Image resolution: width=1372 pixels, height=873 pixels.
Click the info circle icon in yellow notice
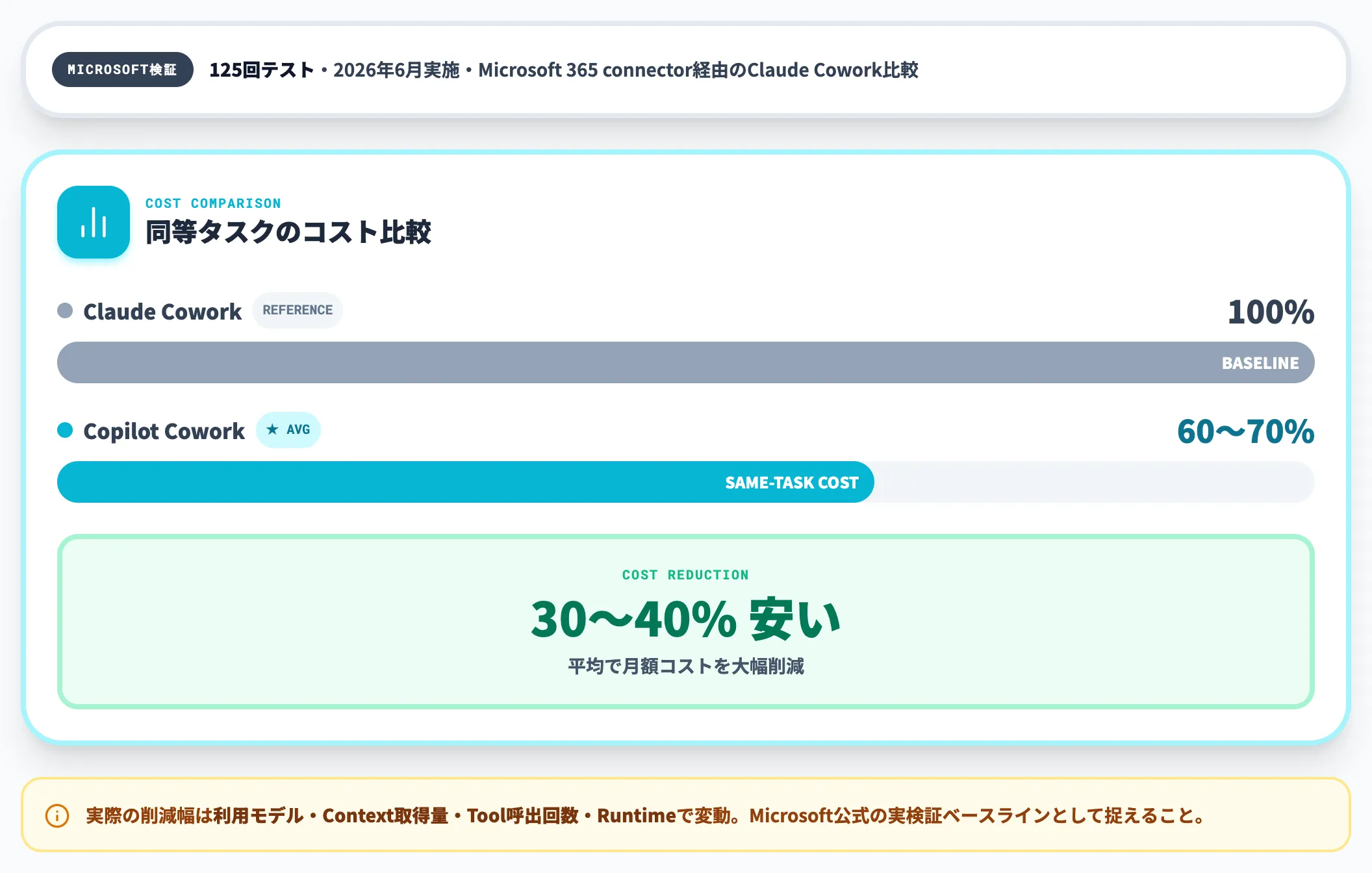pyautogui.click(x=57, y=816)
